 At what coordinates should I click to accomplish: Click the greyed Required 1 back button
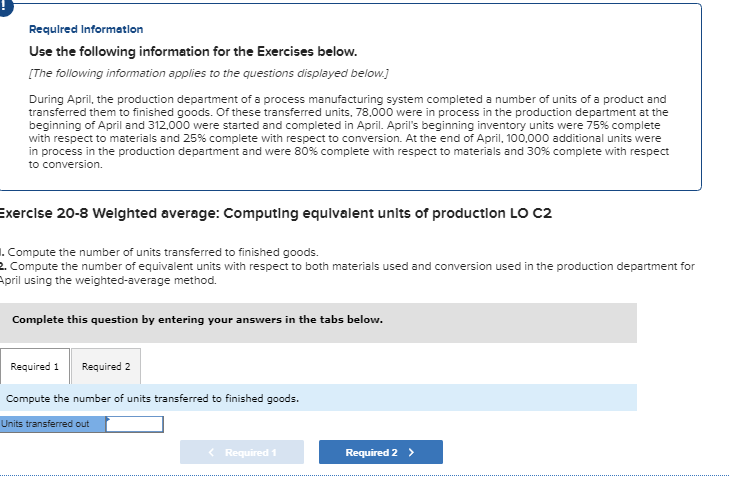(x=242, y=452)
